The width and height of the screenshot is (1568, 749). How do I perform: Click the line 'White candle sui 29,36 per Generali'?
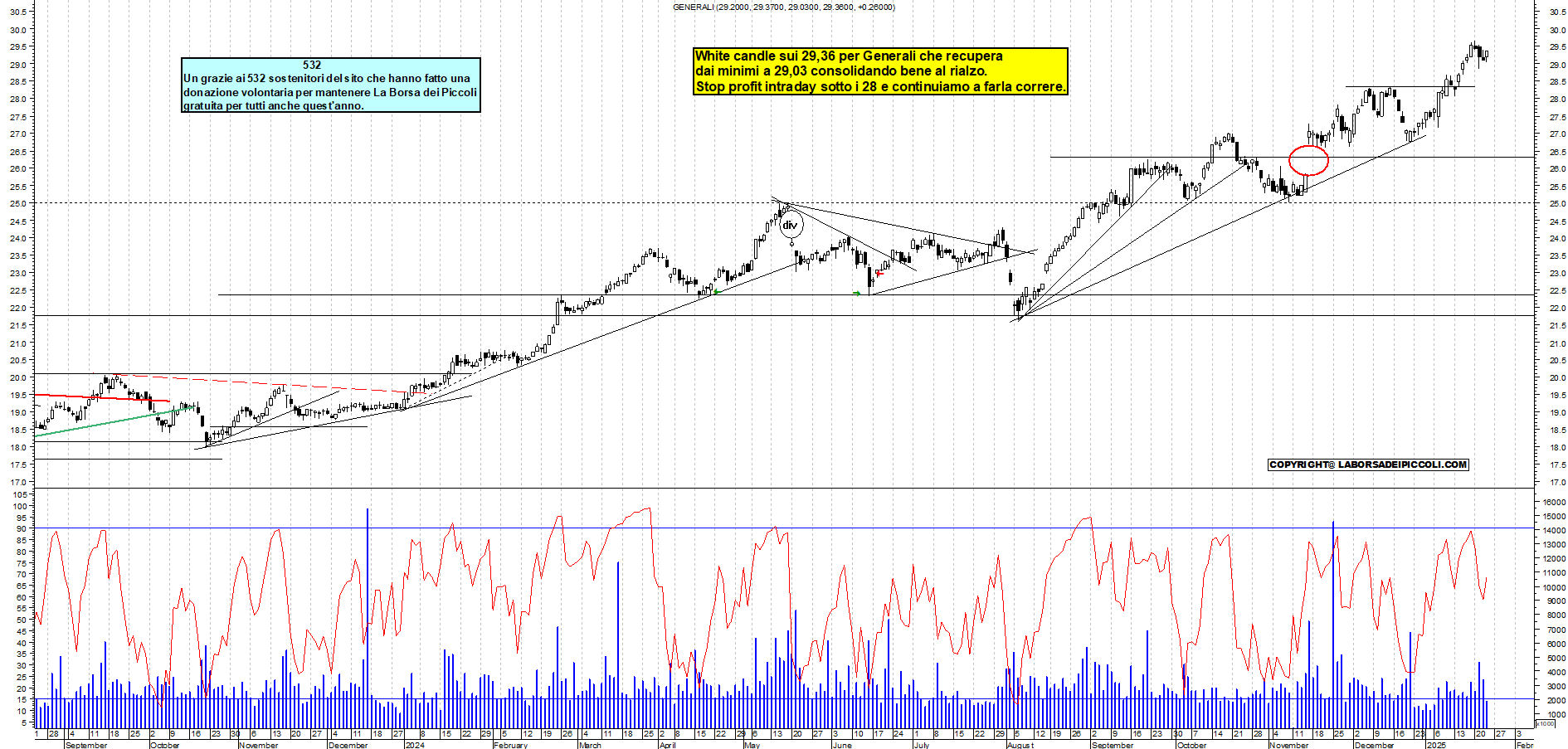pyautogui.click(x=848, y=56)
